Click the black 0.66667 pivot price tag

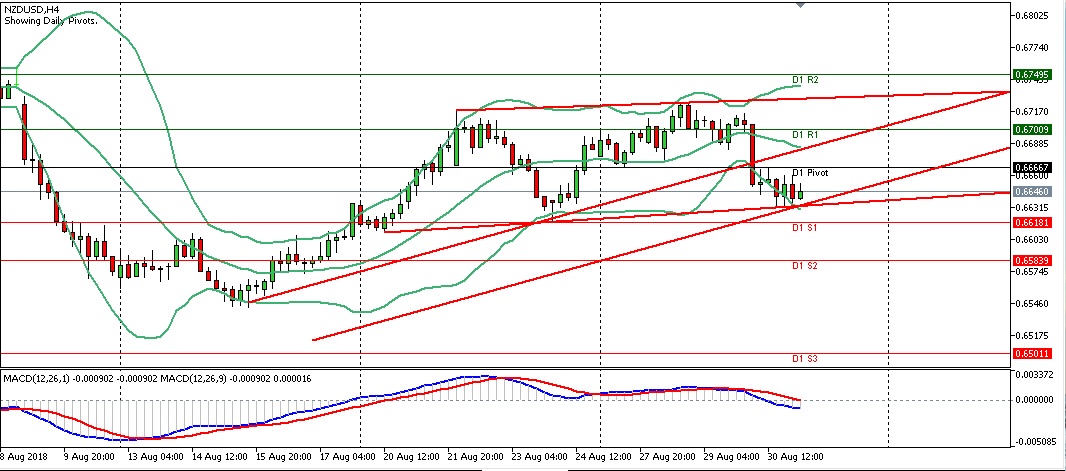(x=1031, y=167)
